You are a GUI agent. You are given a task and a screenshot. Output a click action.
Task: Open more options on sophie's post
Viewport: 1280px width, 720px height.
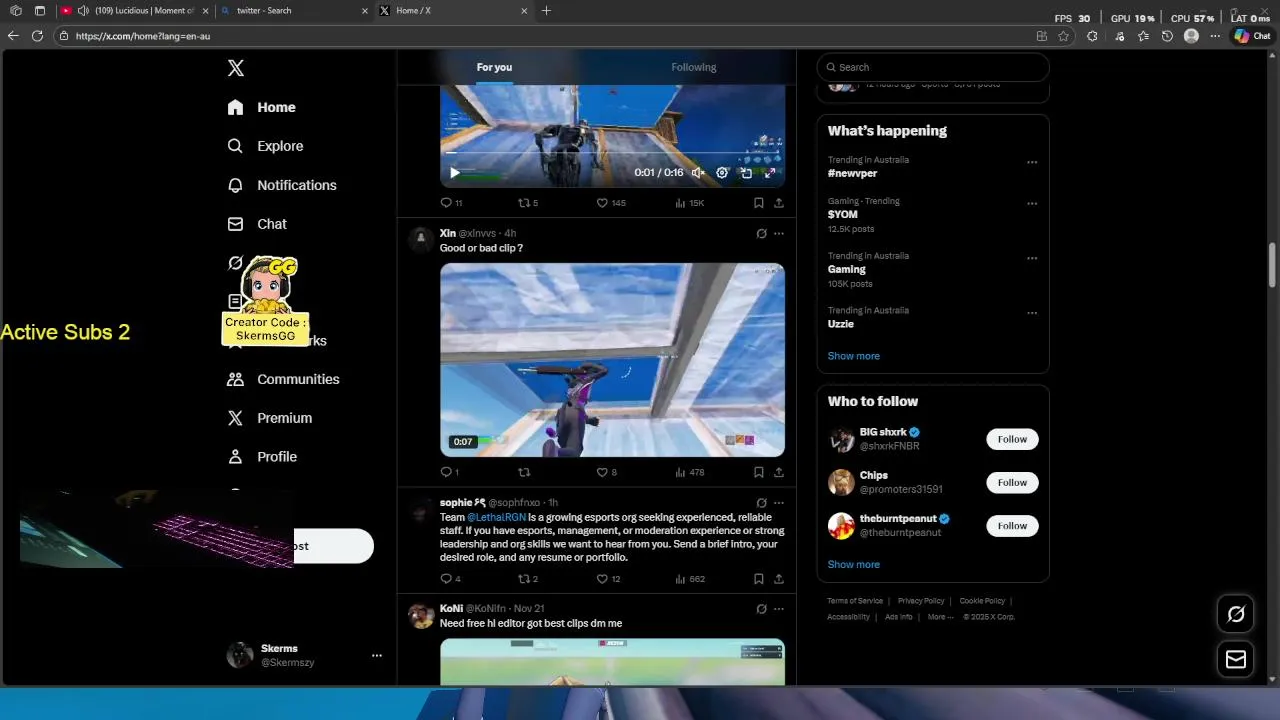click(779, 503)
